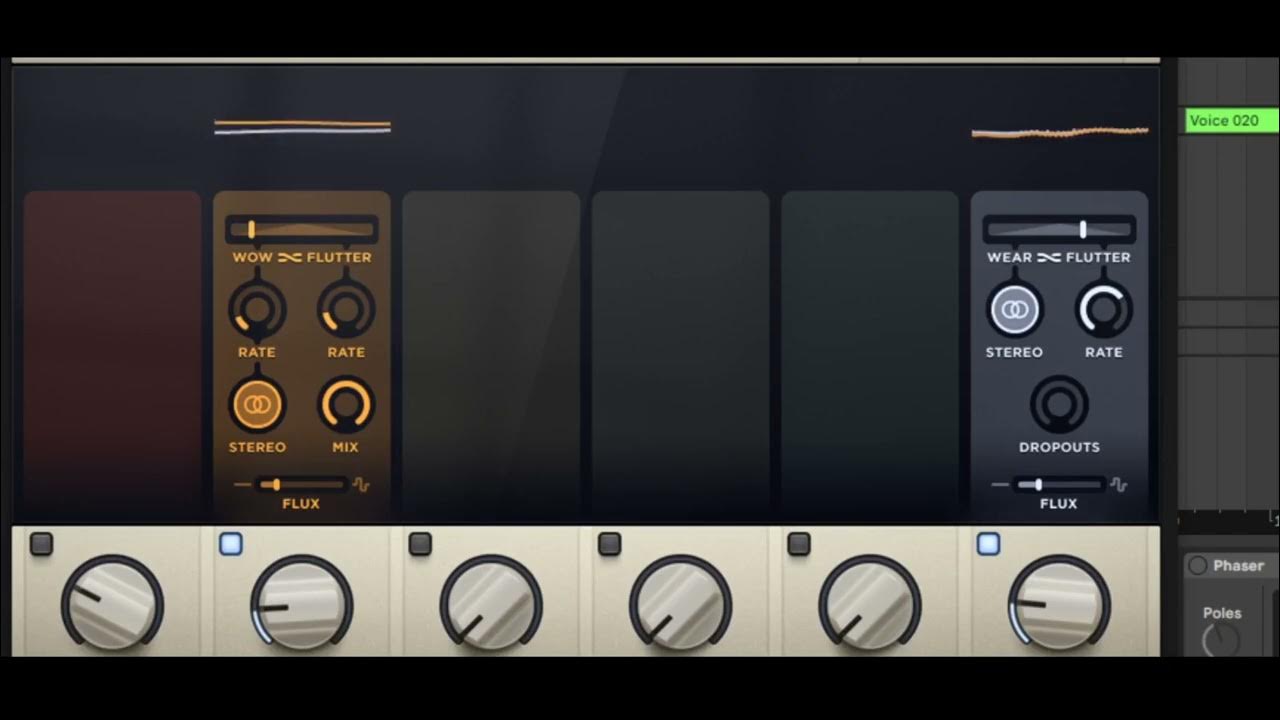Toggle the white Stereo button in the Wear module
This screenshot has height=720, width=1280.
click(1015, 310)
